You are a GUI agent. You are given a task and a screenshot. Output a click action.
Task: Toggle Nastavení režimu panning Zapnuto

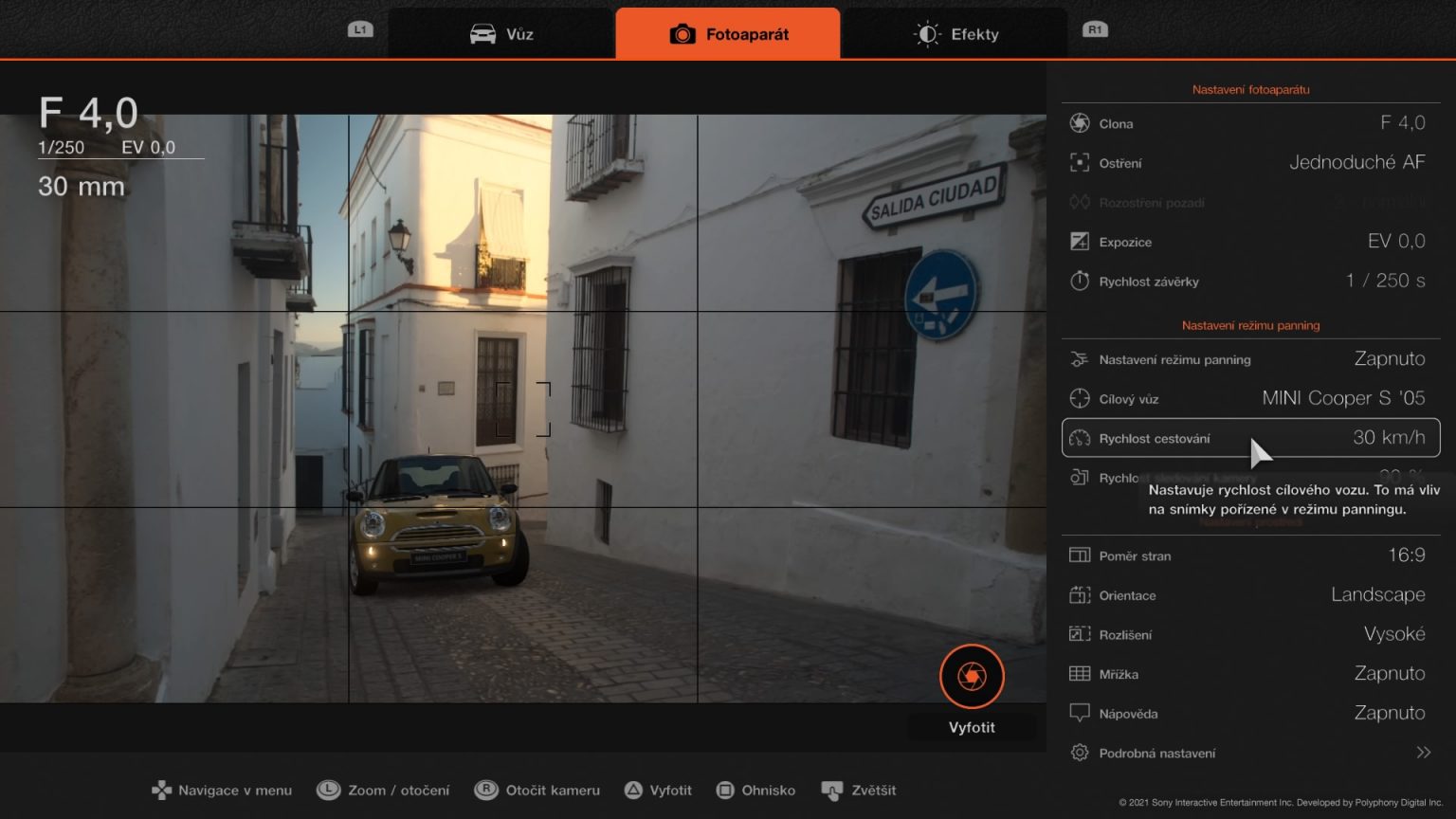coord(1390,359)
